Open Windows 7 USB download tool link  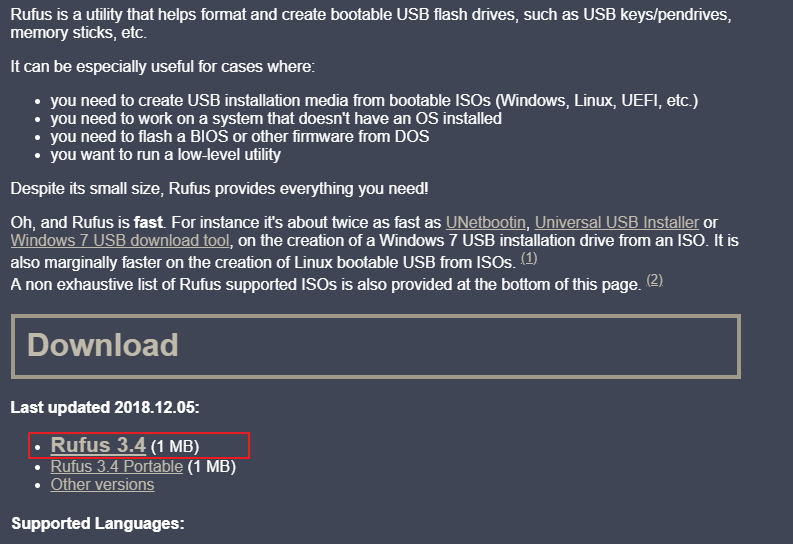pos(121,241)
